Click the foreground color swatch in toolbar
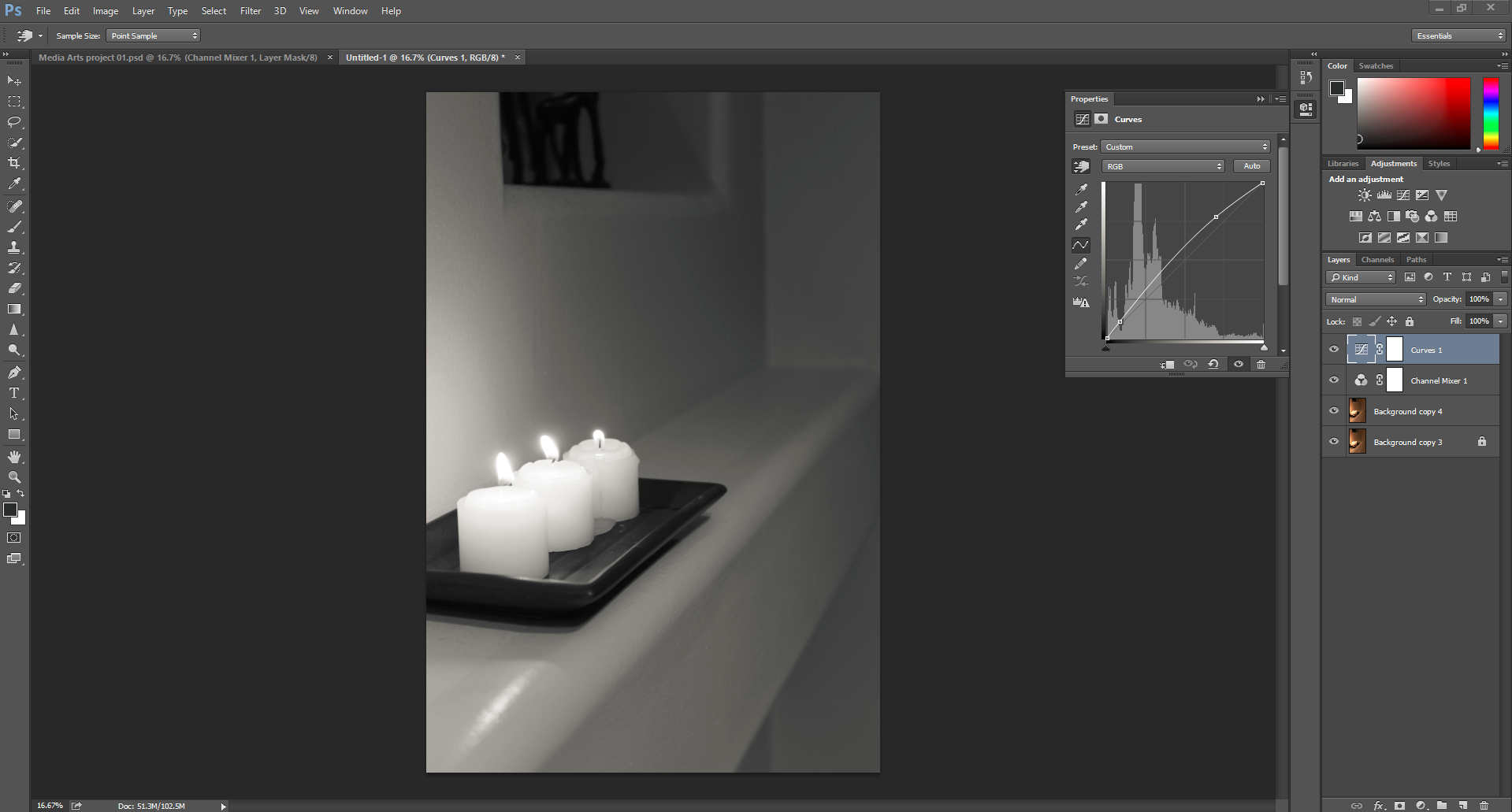Viewport: 1512px width, 812px height. coord(10,510)
